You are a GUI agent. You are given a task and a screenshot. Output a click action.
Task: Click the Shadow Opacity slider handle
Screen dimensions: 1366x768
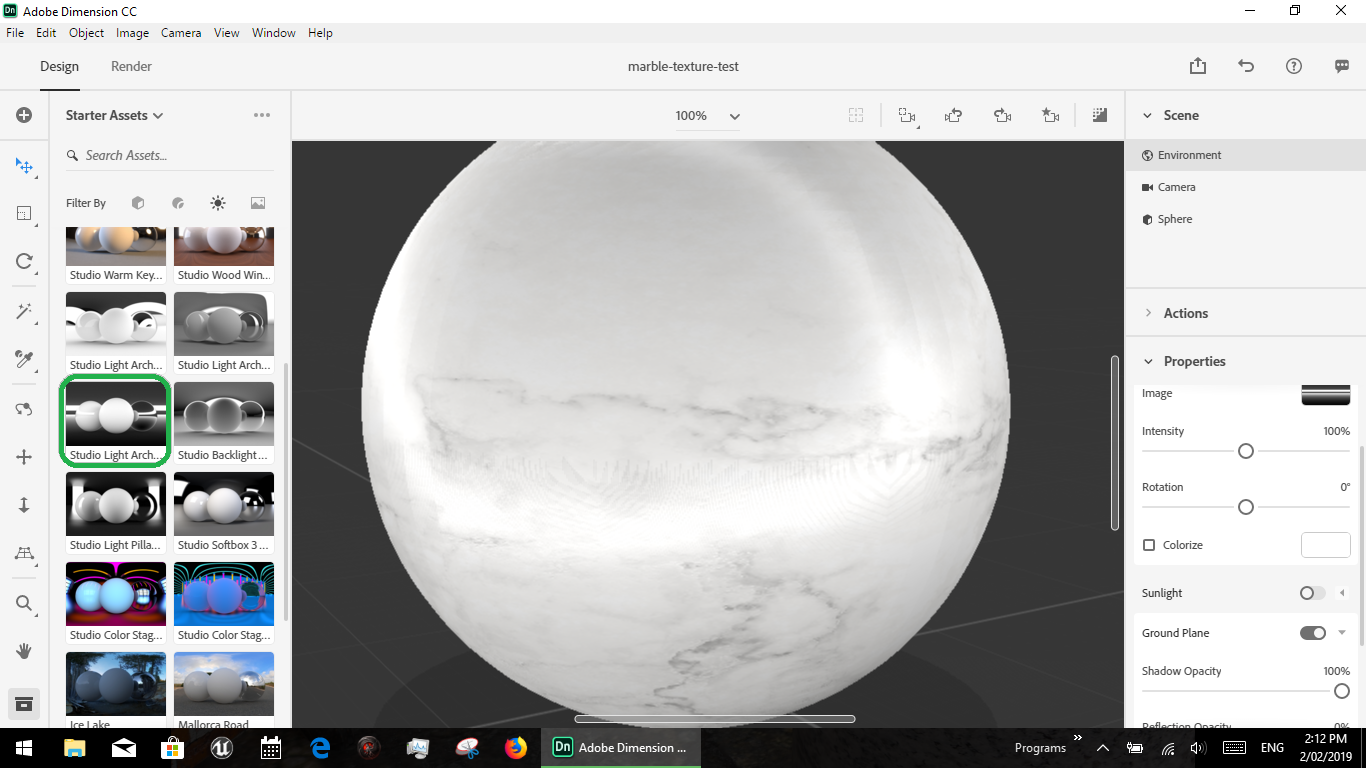(1342, 691)
